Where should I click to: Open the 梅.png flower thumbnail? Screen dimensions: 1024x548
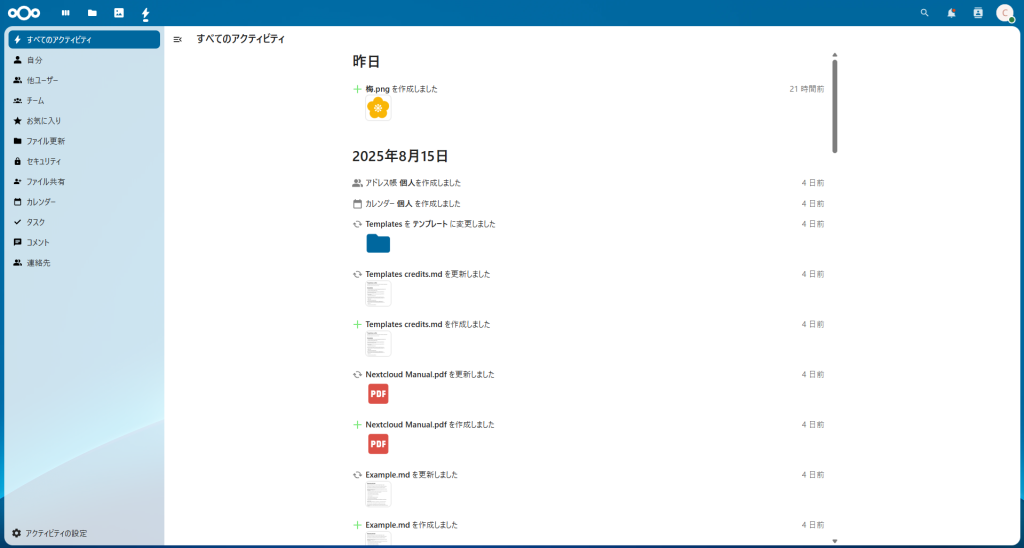pos(377,108)
